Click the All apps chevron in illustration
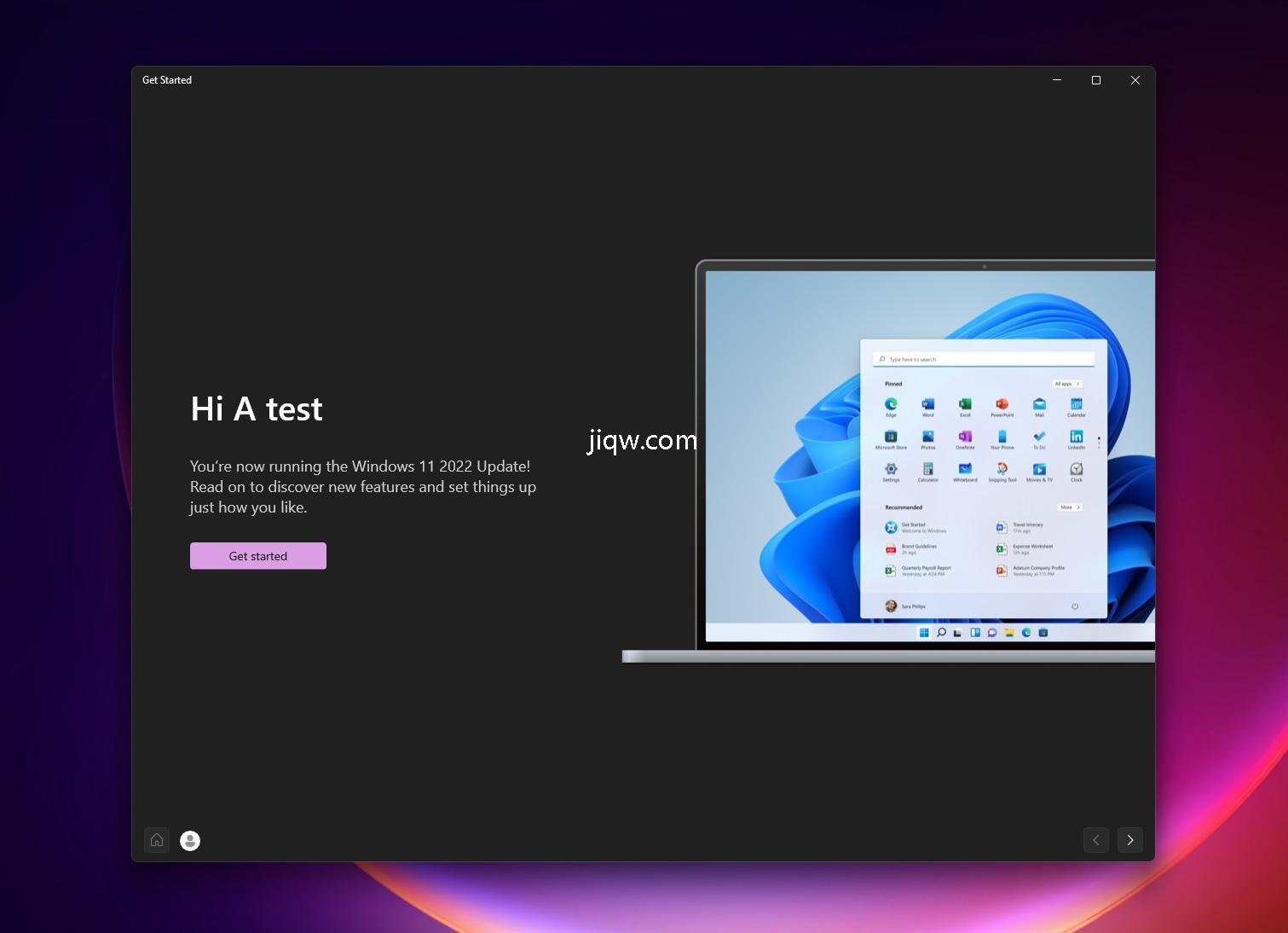Image resolution: width=1288 pixels, height=933 pixels. tap(1067, 384)
